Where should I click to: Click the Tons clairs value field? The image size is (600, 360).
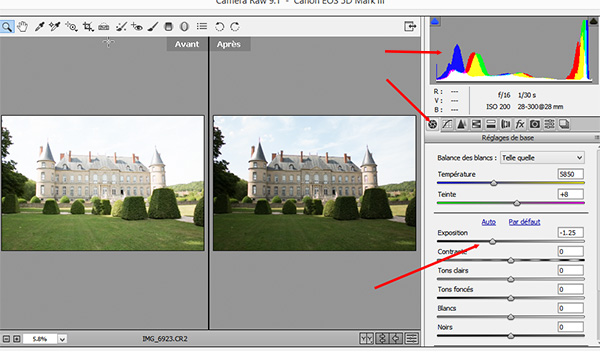[x=571, y=270]
